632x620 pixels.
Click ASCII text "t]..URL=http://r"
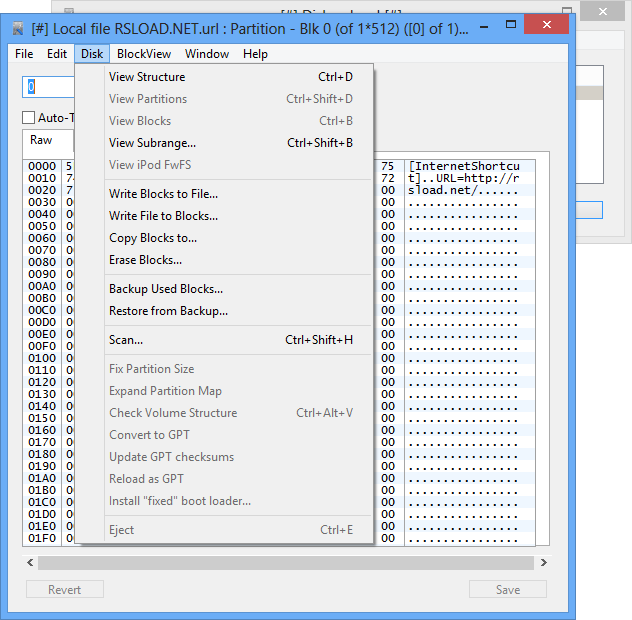click(x=464, y=178)
